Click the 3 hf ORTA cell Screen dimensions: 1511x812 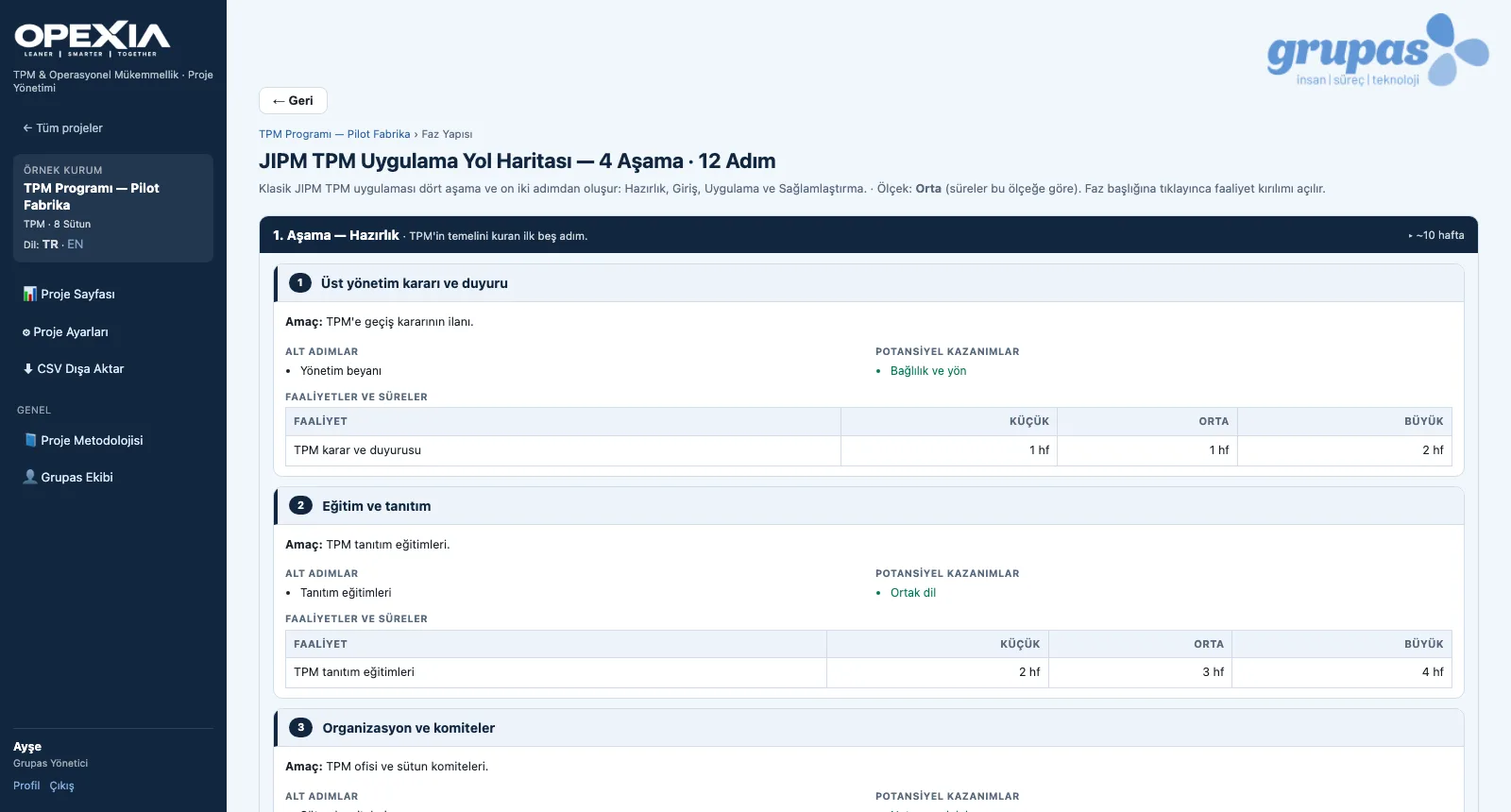(1140, 672)
